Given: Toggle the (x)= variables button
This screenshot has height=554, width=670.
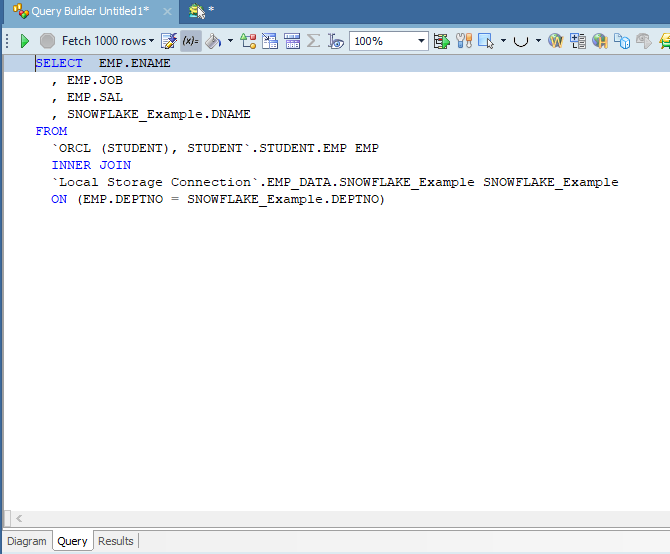Looking at the screenshot, I should [x=191, y=41].
